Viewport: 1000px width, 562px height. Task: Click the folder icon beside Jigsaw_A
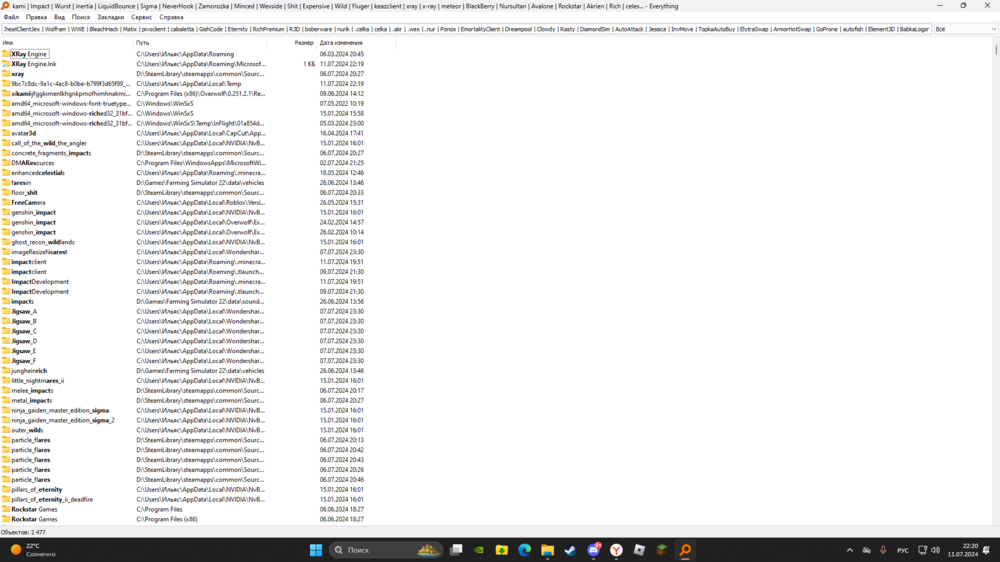(x=6, y=311)
